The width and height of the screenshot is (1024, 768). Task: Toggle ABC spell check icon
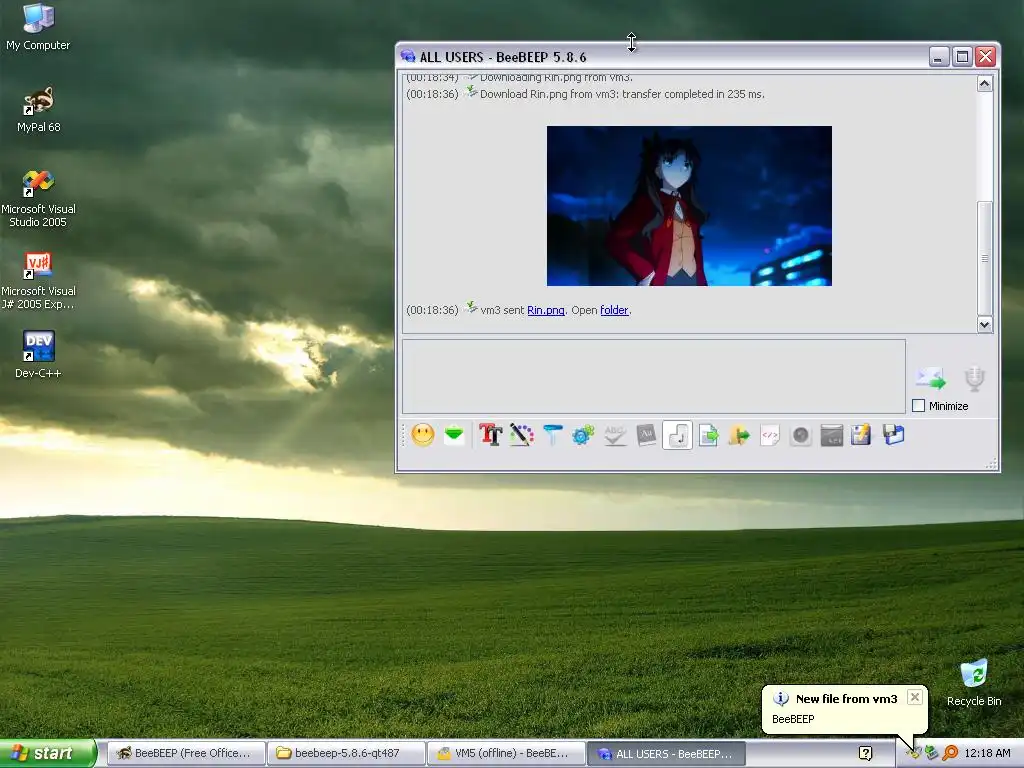tap(615, 435)
